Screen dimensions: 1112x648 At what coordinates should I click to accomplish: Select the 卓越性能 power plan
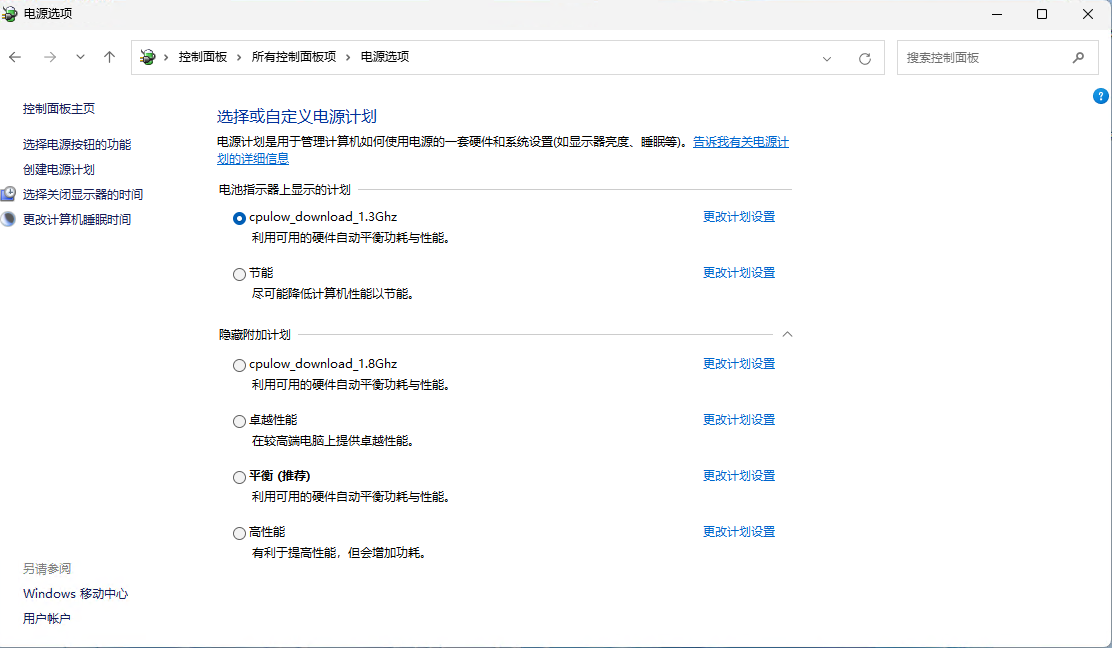pyautogui.click(x=239, y=421)
